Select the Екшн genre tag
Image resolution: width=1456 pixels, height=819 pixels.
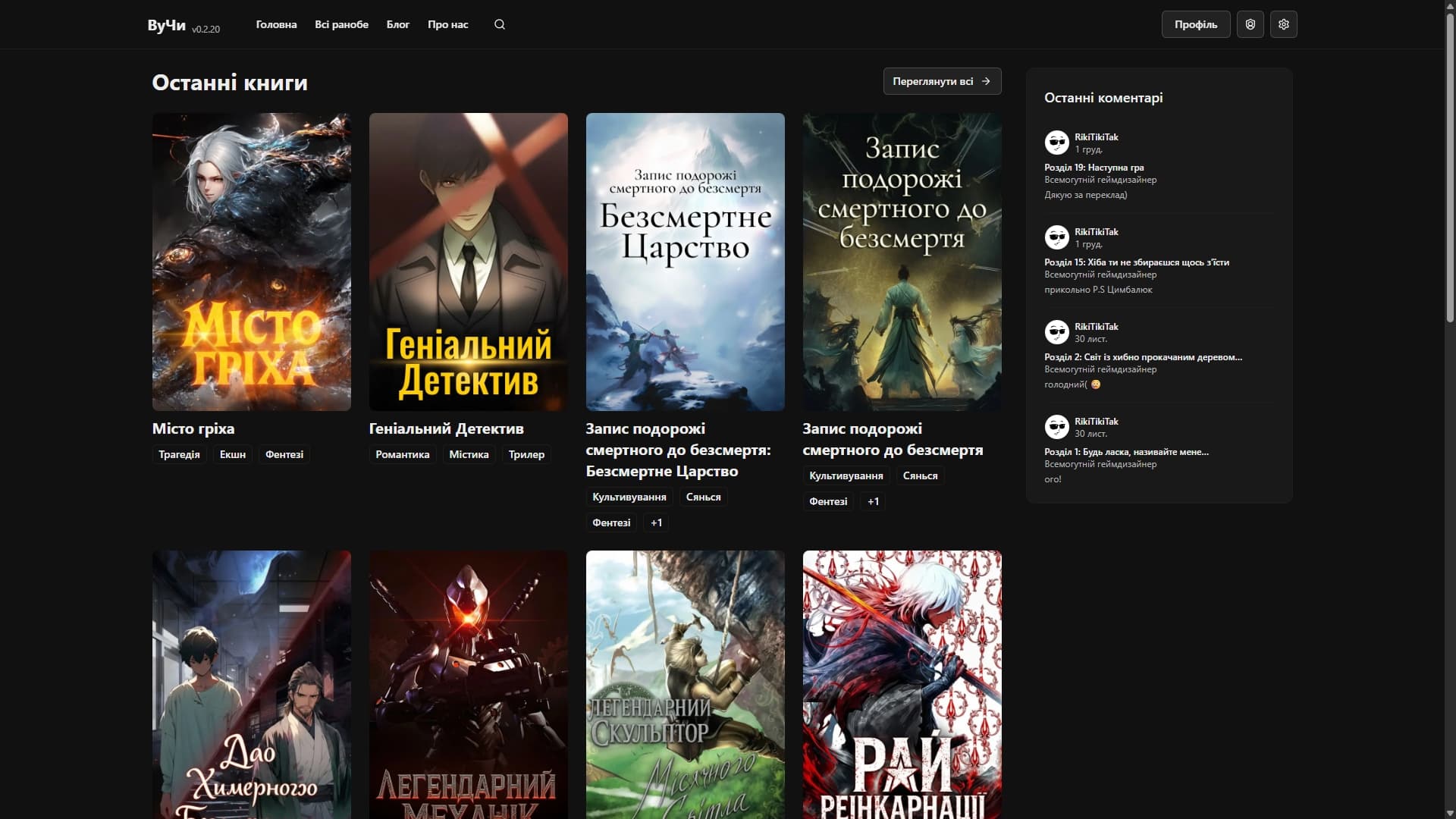(233, 454)
